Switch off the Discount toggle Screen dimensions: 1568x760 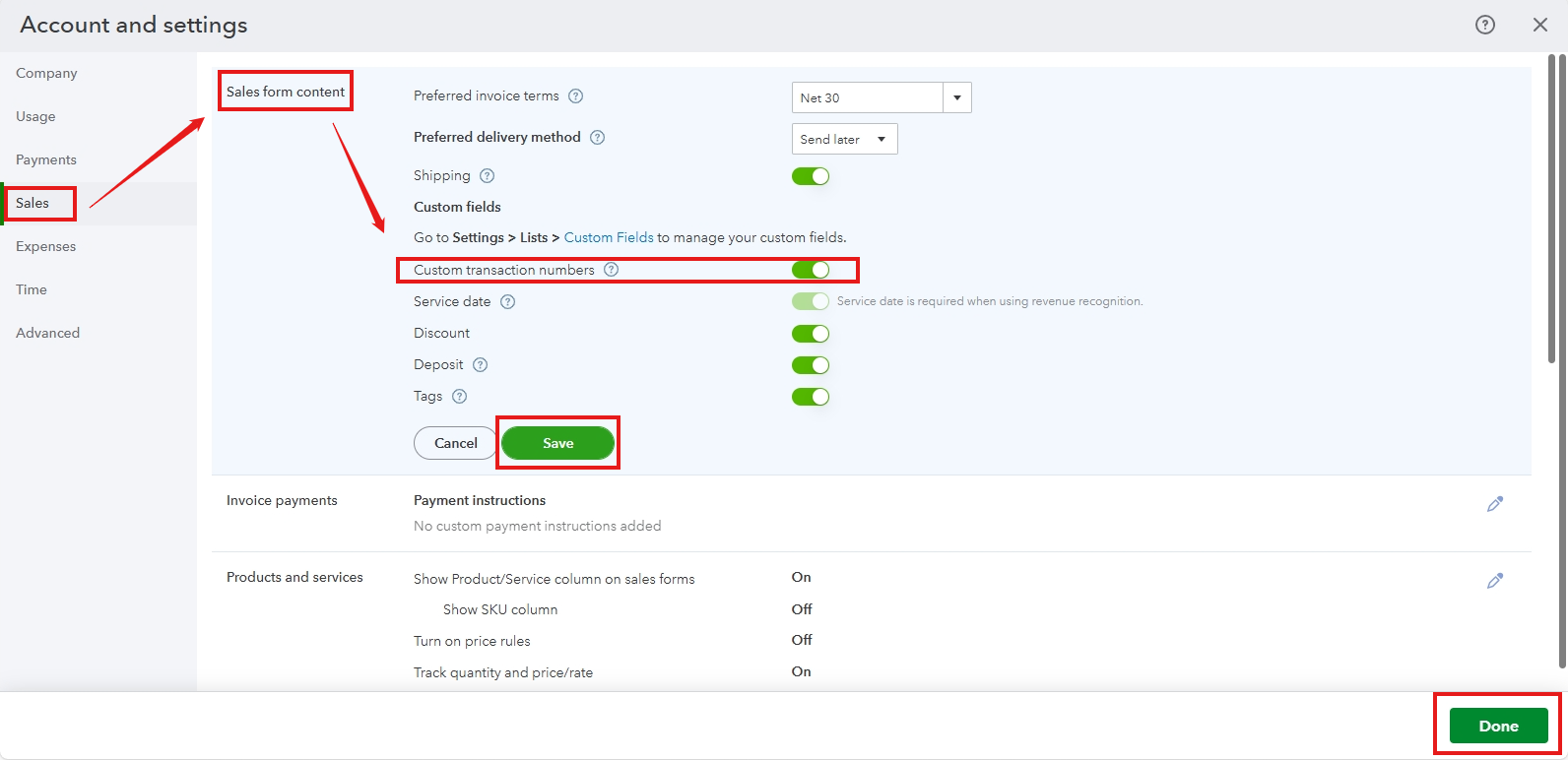coord(810,334)
